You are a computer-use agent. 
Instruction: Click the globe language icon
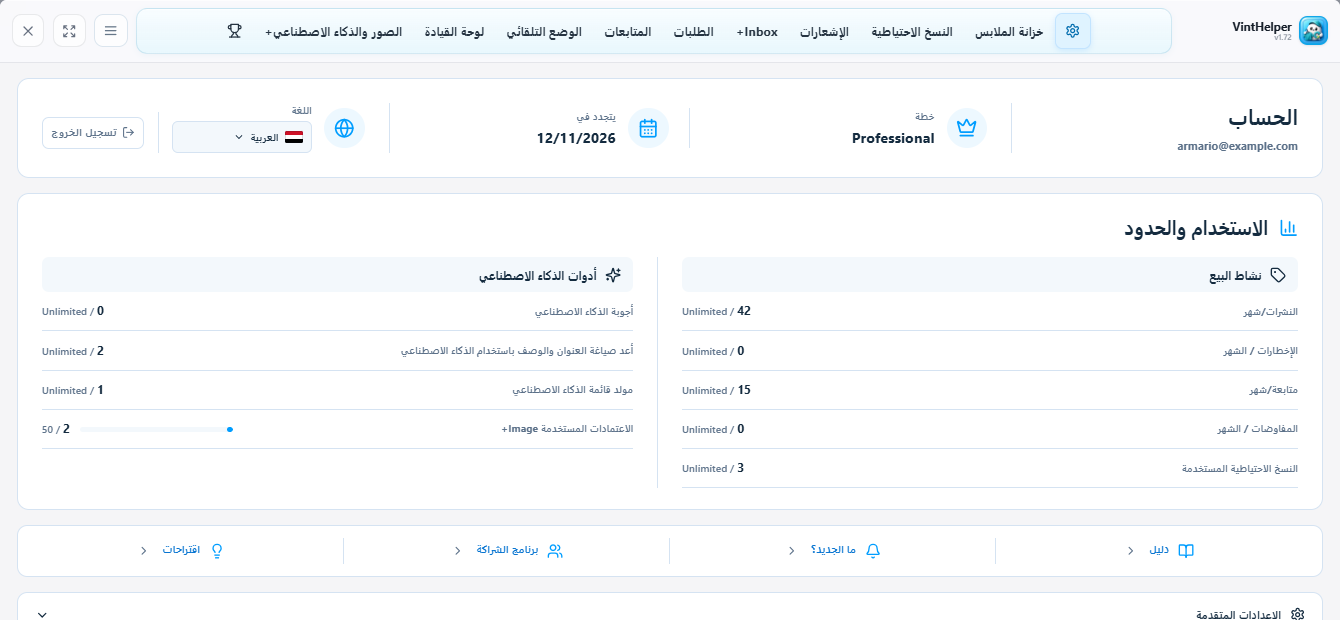coord(344,128)
